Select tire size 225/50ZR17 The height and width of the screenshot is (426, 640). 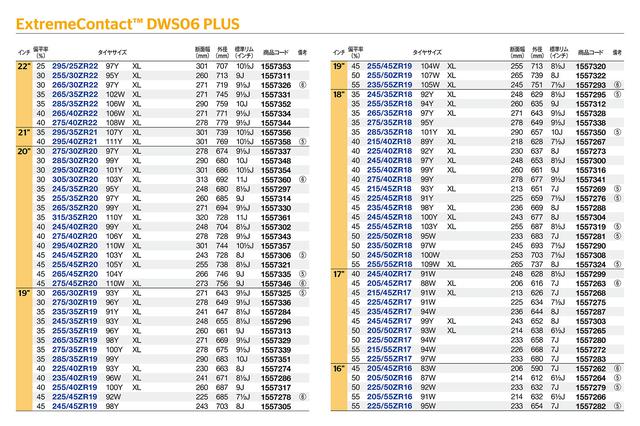coord(389,340)
